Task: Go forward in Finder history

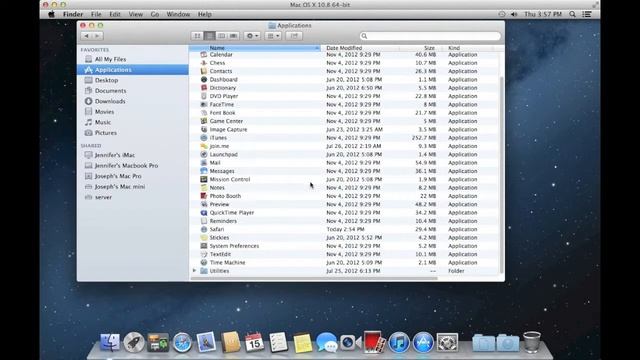Action: [x=97, y=36]
